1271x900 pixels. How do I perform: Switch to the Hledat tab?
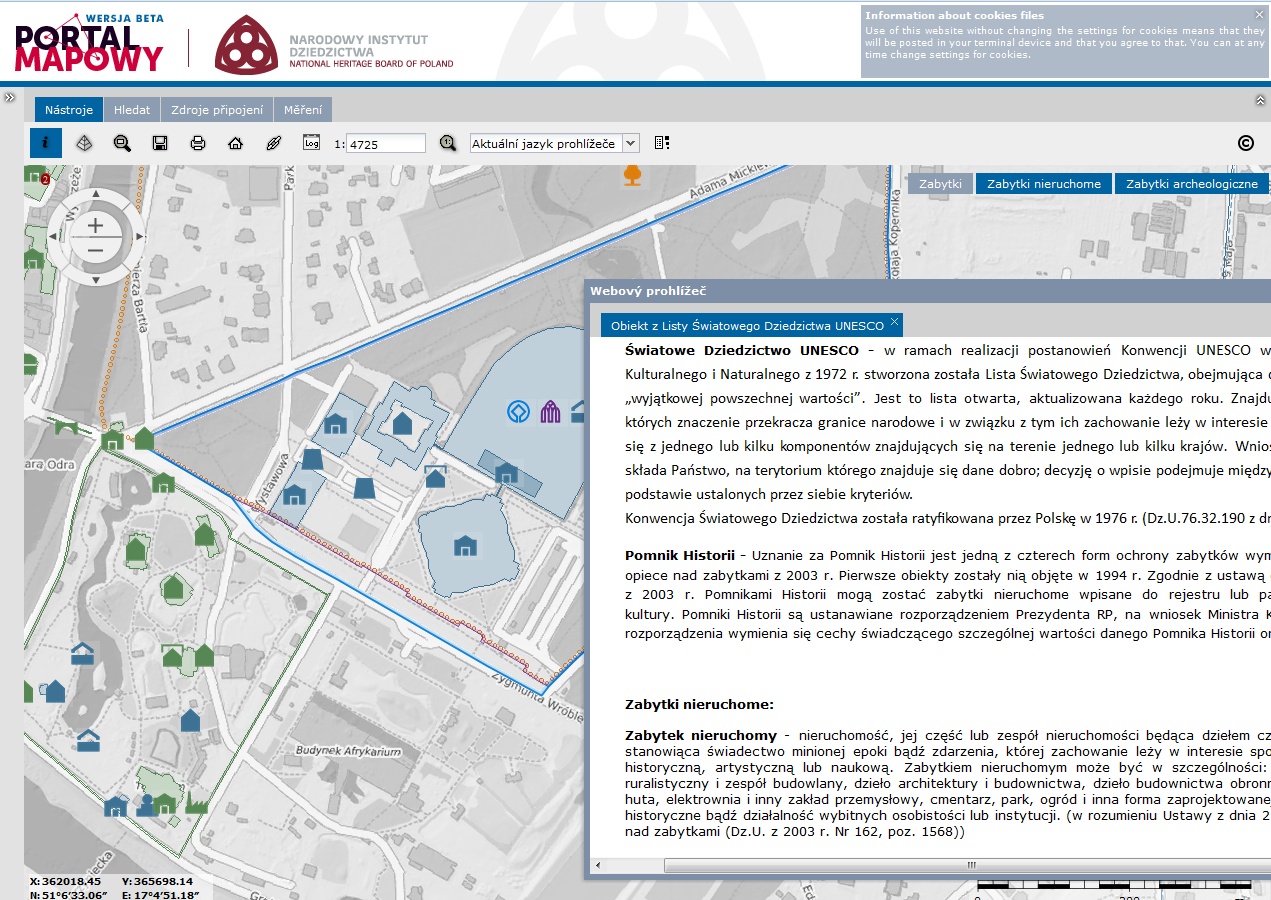pyautogui.click(x=132, y=110)
